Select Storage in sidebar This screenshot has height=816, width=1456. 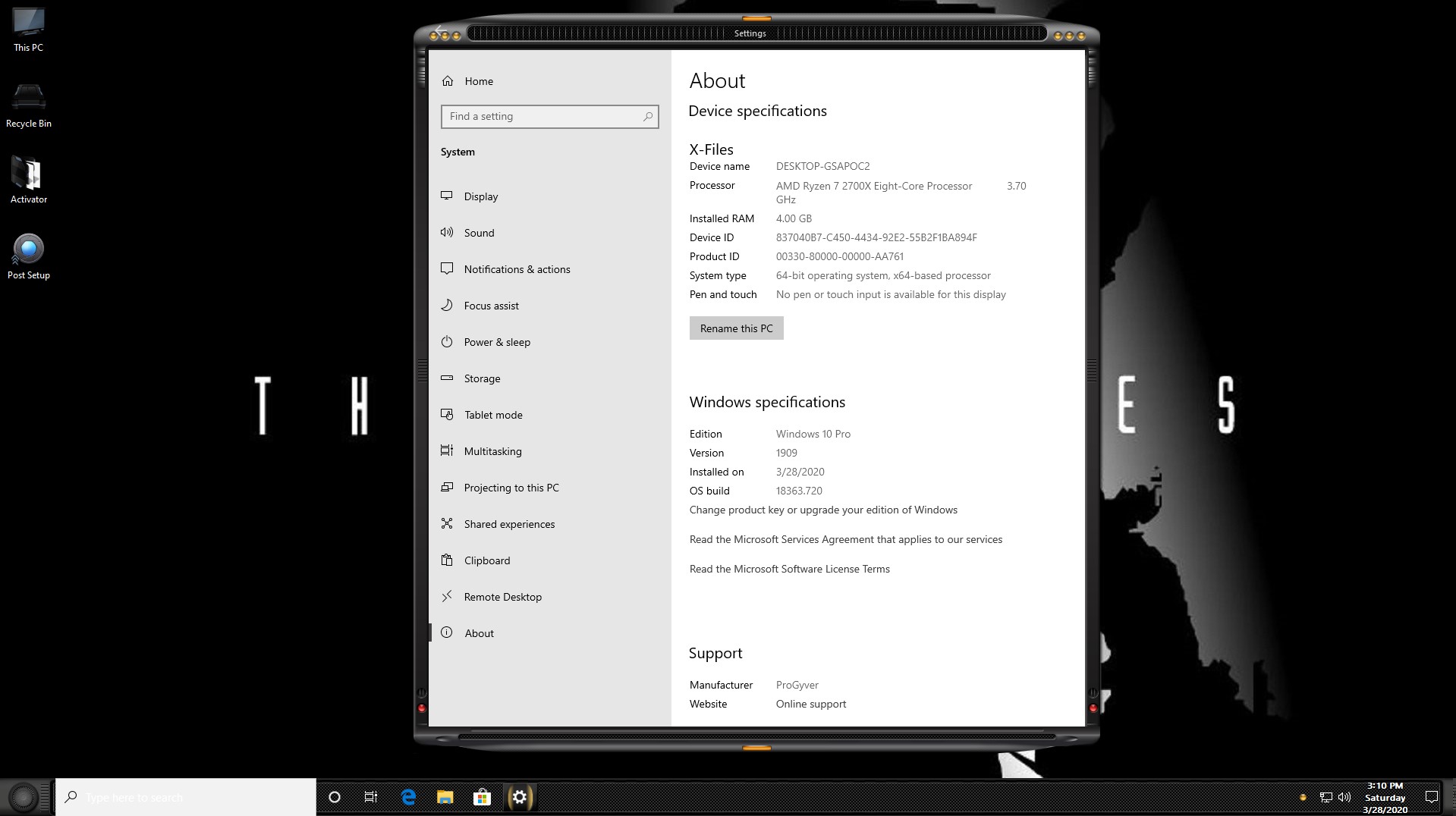(x=549, y=378)
